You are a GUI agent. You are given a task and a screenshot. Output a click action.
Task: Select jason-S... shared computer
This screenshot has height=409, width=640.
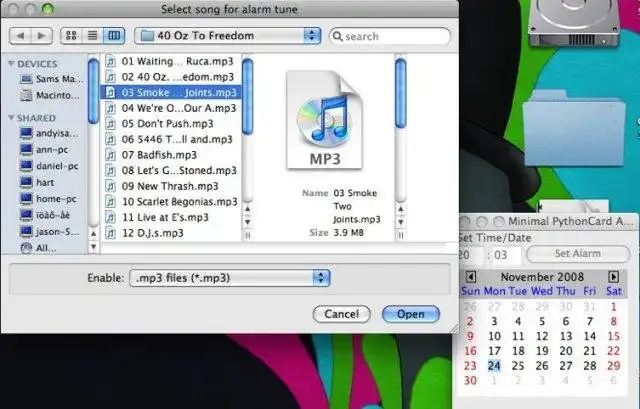(x=49, y=231)
